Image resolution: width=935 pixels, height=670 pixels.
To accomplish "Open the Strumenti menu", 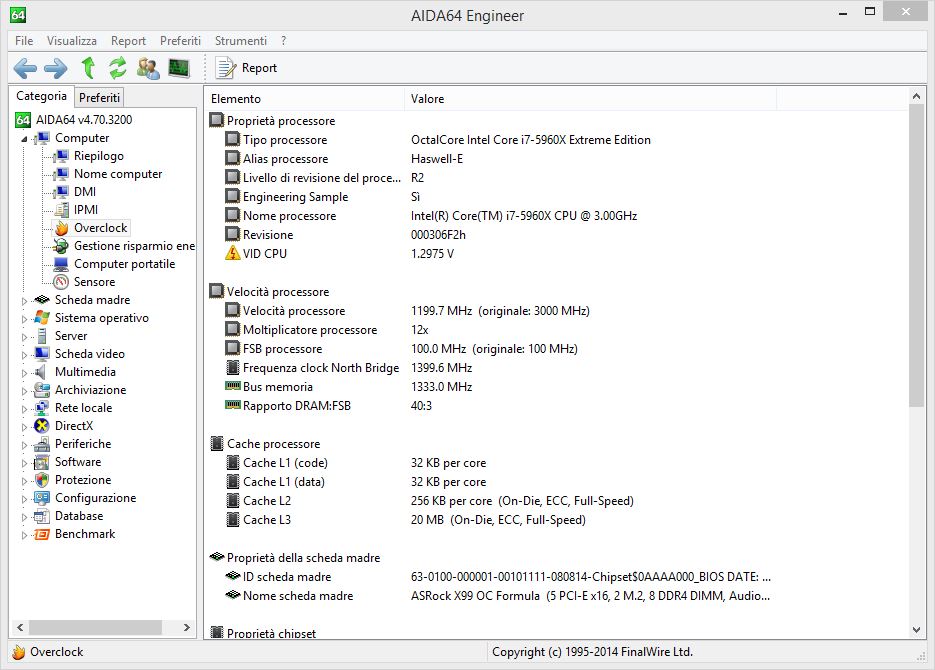I will coord(240,41).
